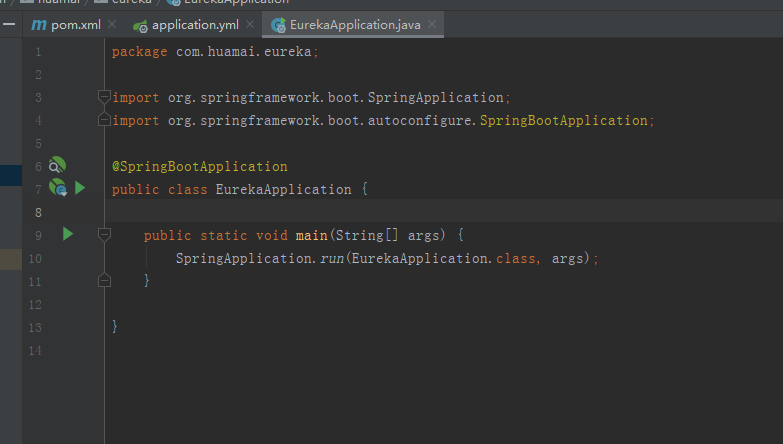Click the 'eureka' breadcrumb in the navigation bar
The image size is (783, 444).
pos(131,2)
